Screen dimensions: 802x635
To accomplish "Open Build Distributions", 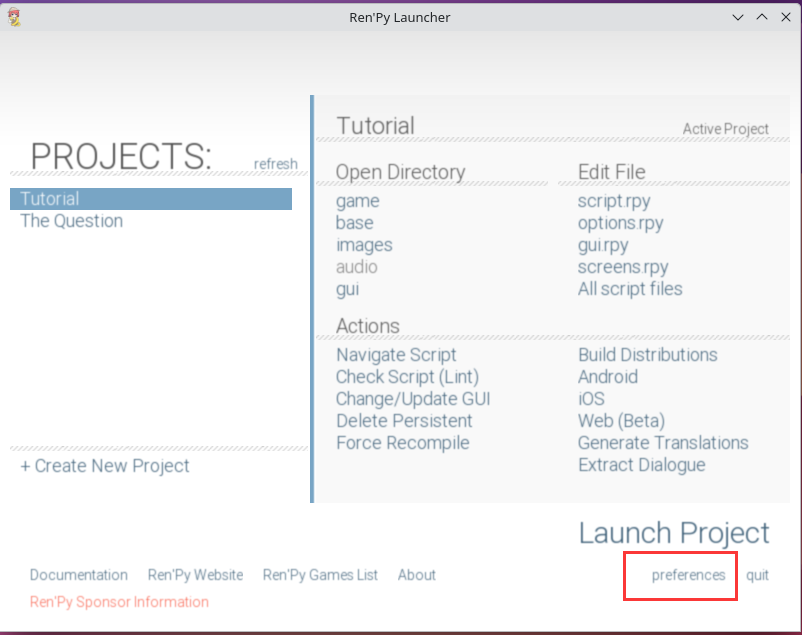I will point(648,355).
